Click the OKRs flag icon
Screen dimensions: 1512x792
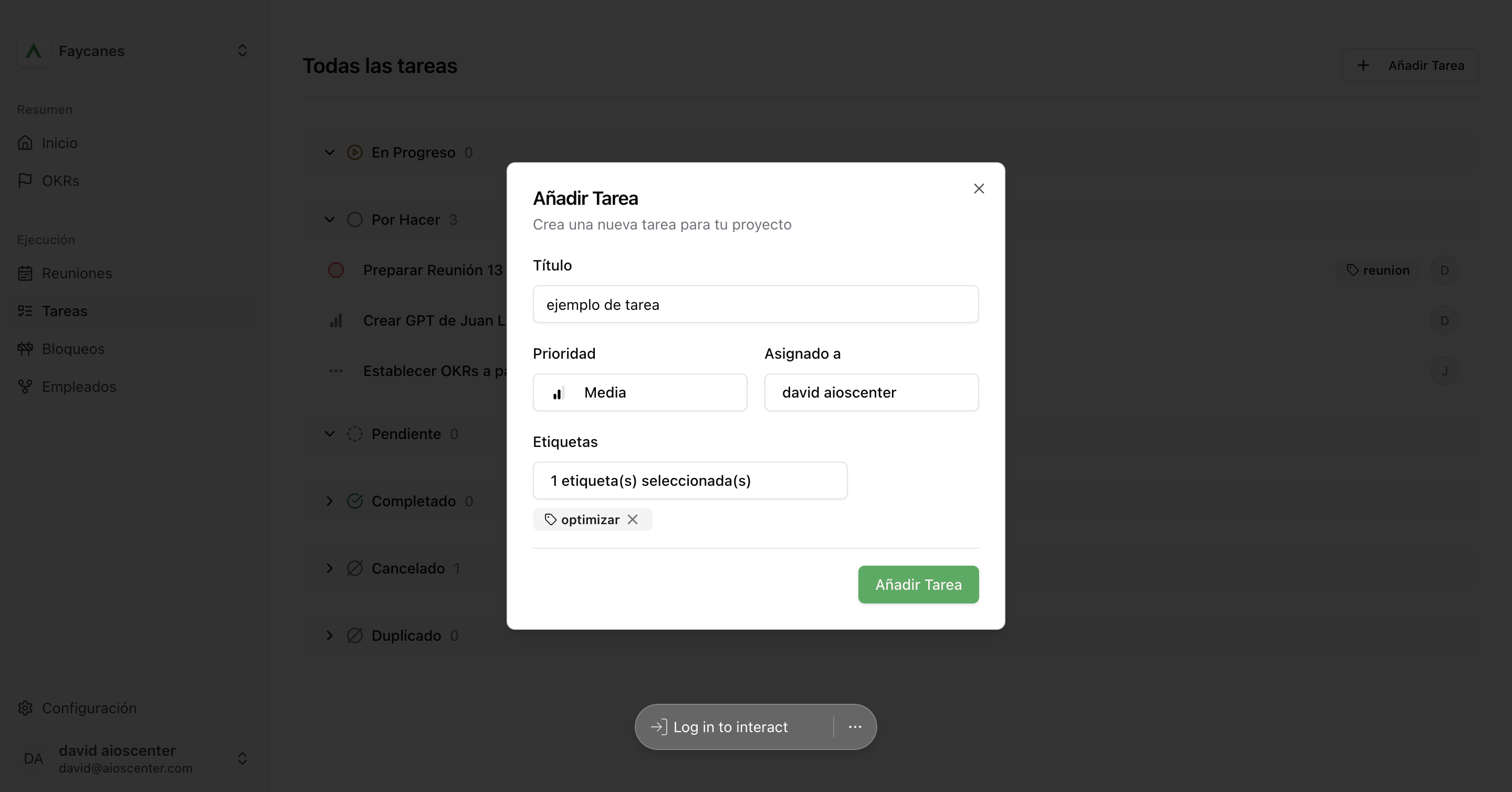click(25, 181)
